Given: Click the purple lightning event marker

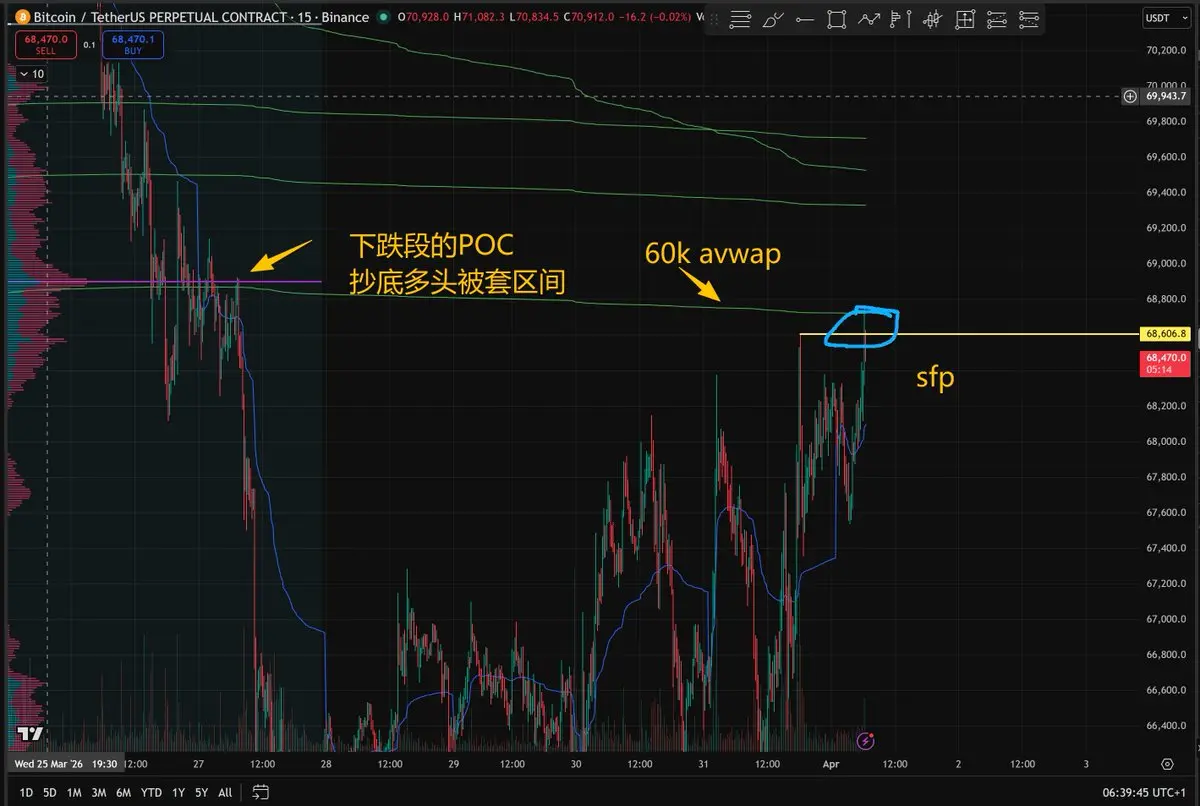Looking at the screenshot, I should [x=866, y=741].
